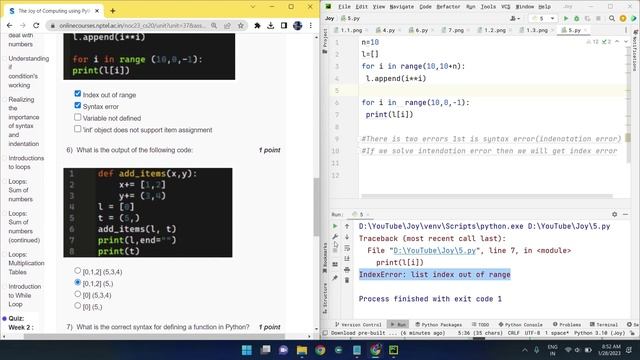640x360 pixels.
Task: Open Chrome from the taskbar
Action: coord(320,350)
